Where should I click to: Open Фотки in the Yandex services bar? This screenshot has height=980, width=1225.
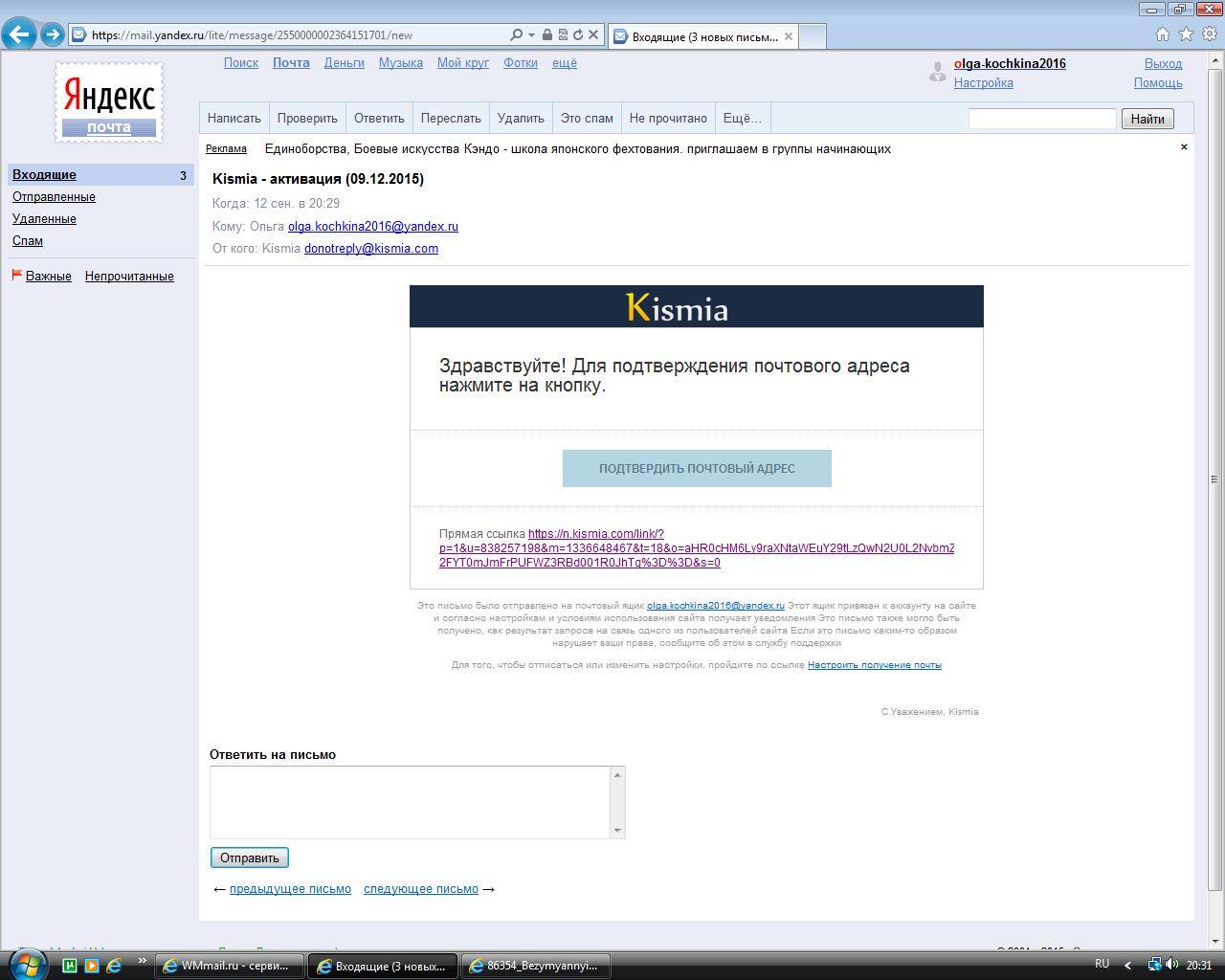(x=521, y=62)
